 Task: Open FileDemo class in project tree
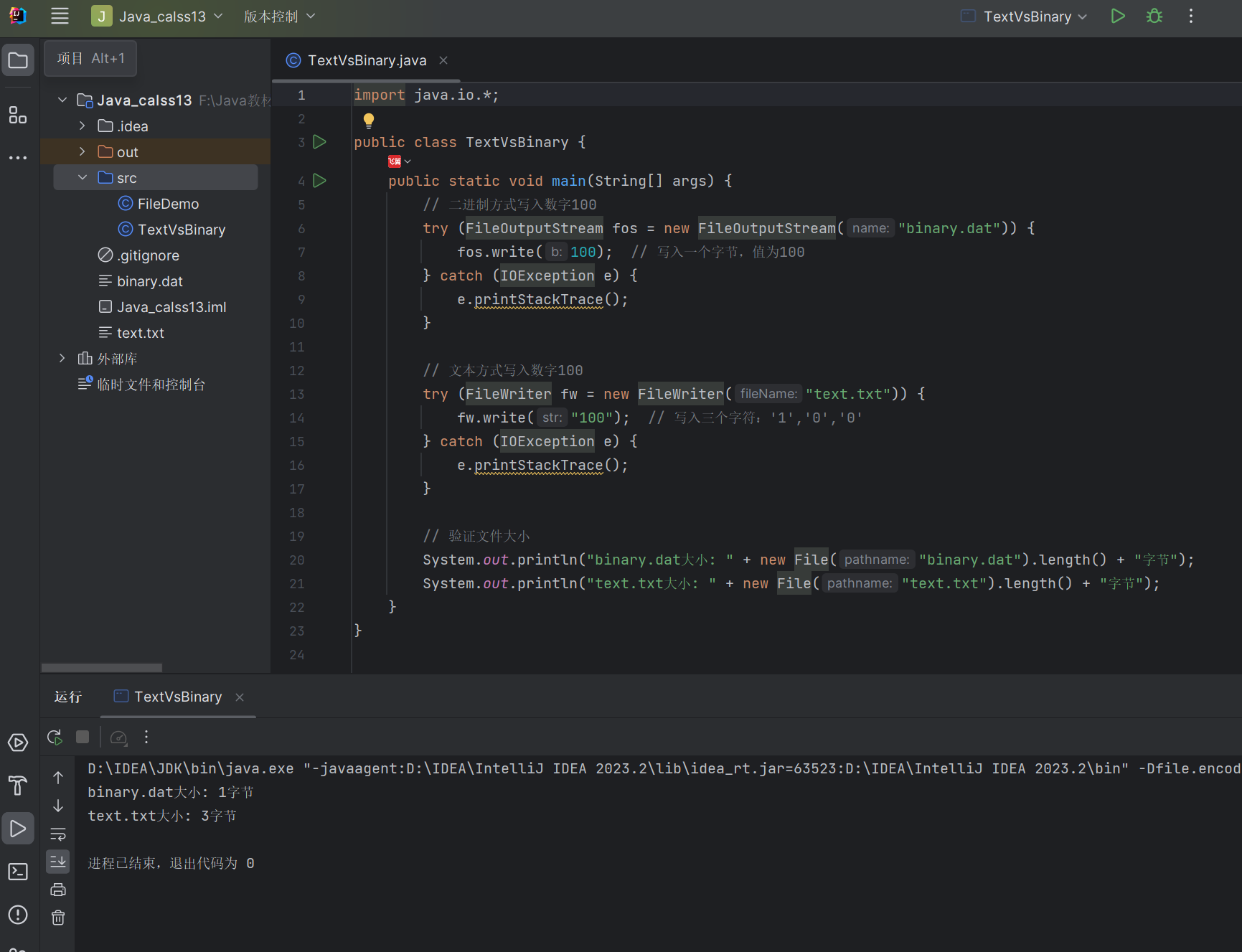point(168,204)
